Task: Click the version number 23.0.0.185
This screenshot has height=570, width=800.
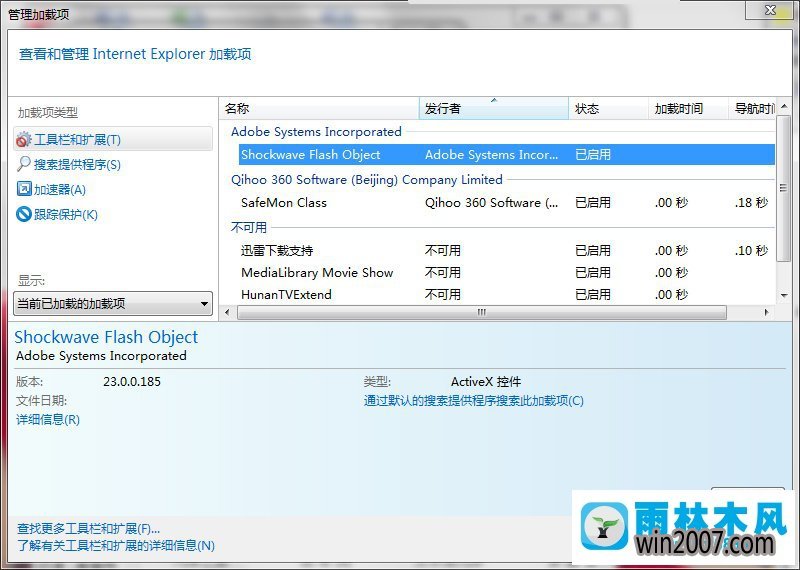Action: 132,382
